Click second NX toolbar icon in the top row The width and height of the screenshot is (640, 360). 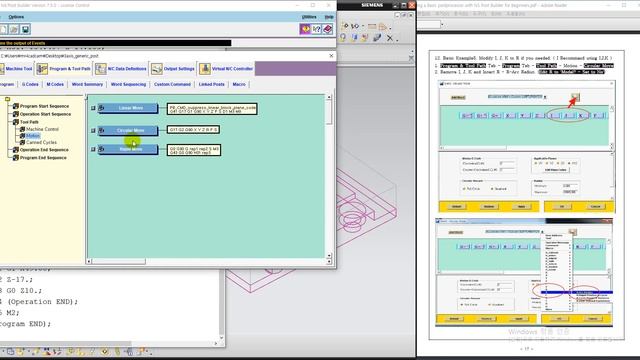[355, 26]
